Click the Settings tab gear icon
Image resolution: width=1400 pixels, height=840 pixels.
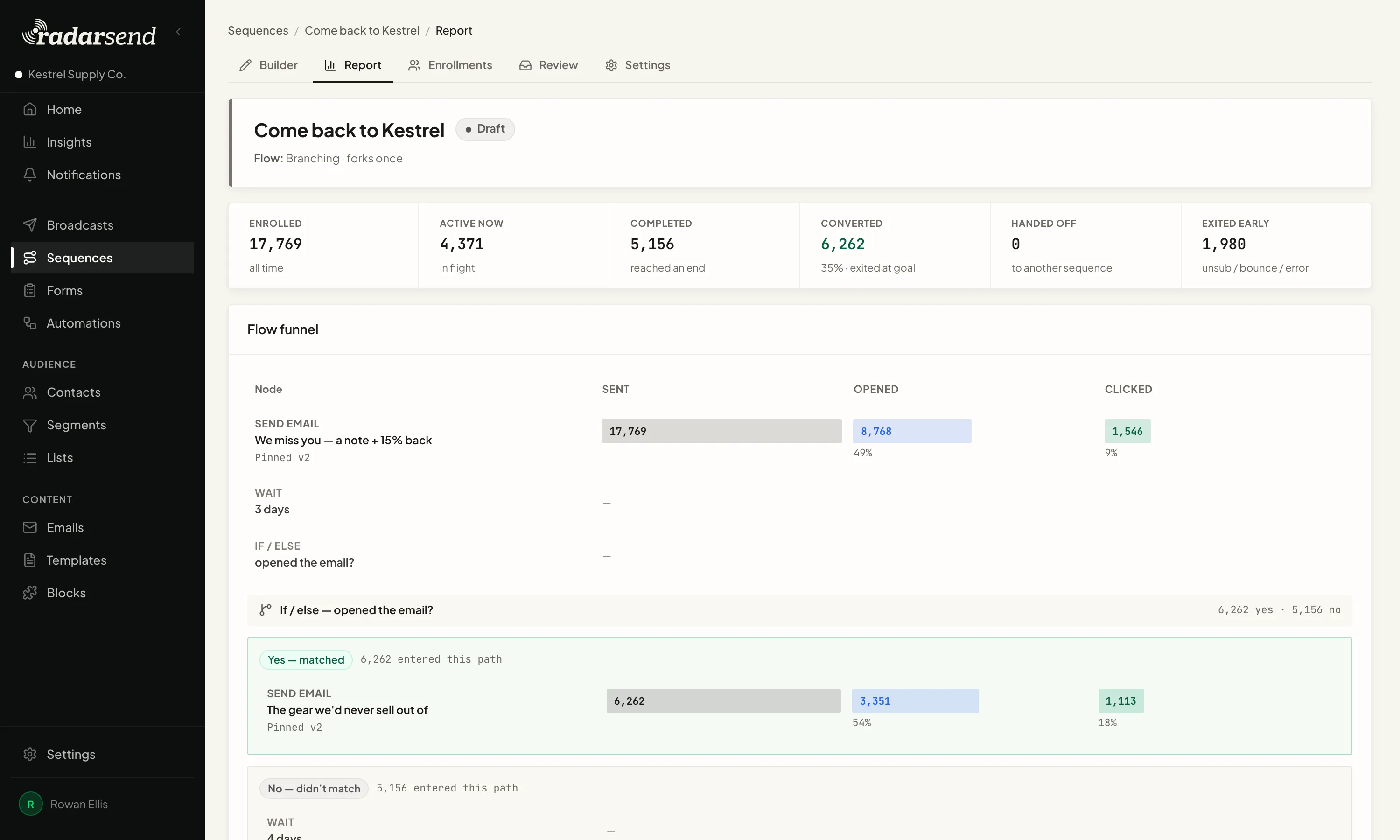tap(611, 66)
